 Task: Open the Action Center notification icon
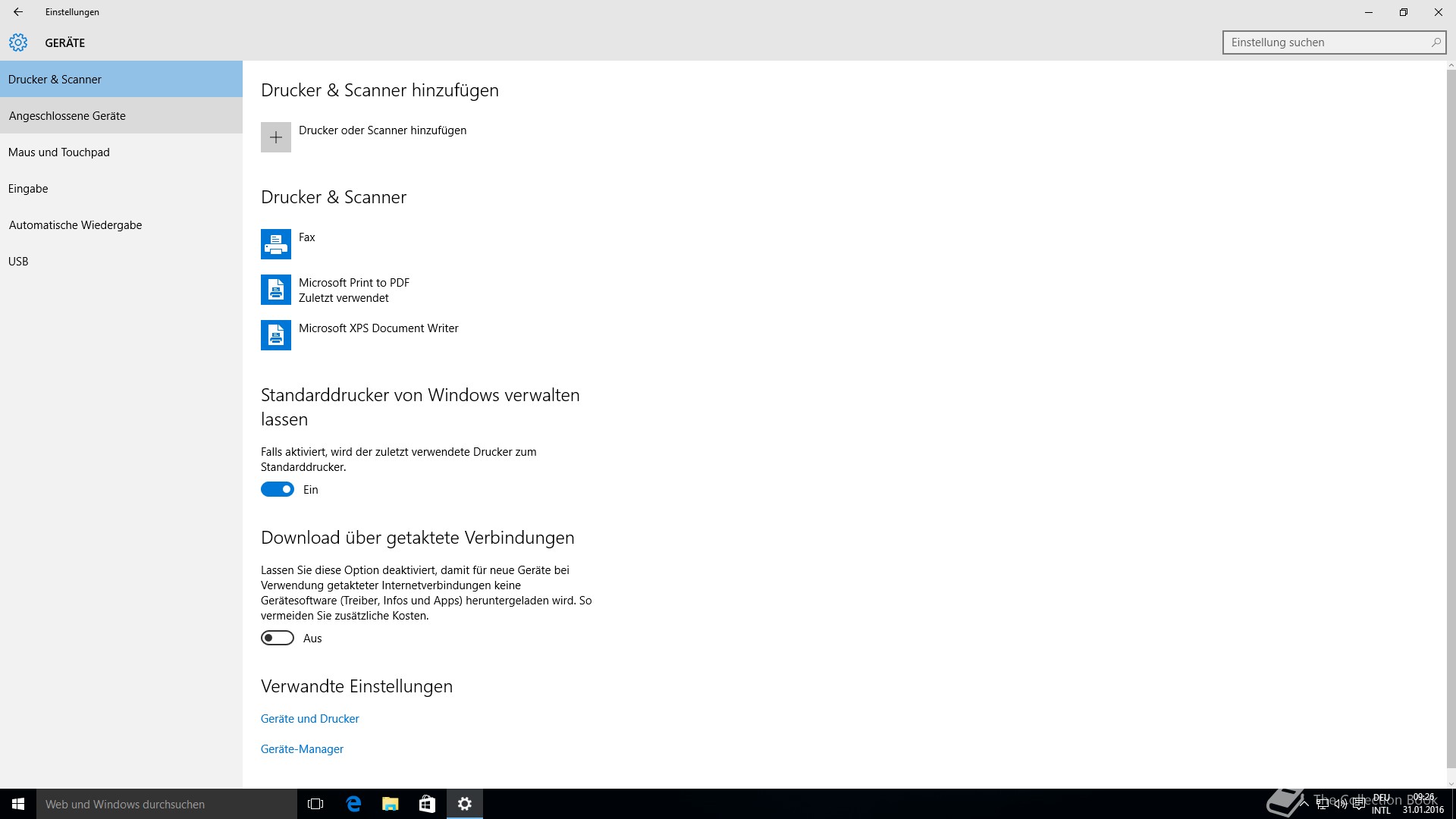pos(1359,804)
